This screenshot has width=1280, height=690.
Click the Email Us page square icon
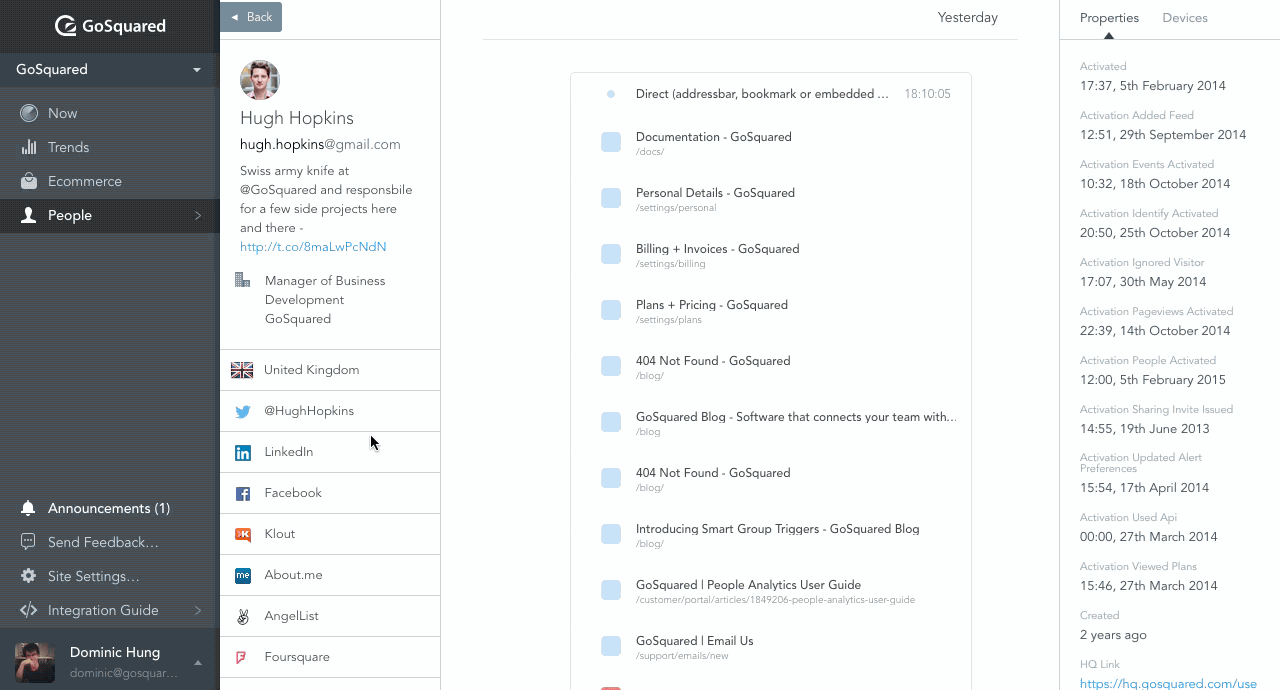(x=611, y=646)
